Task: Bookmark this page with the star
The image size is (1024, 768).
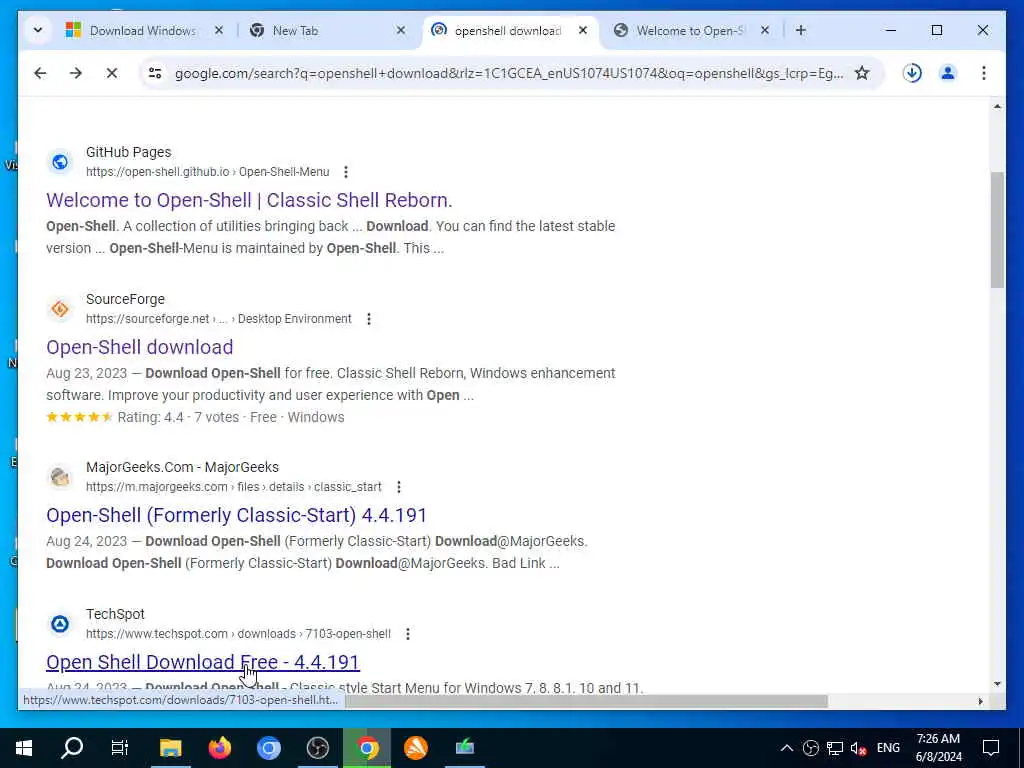Action: (862, 73)
